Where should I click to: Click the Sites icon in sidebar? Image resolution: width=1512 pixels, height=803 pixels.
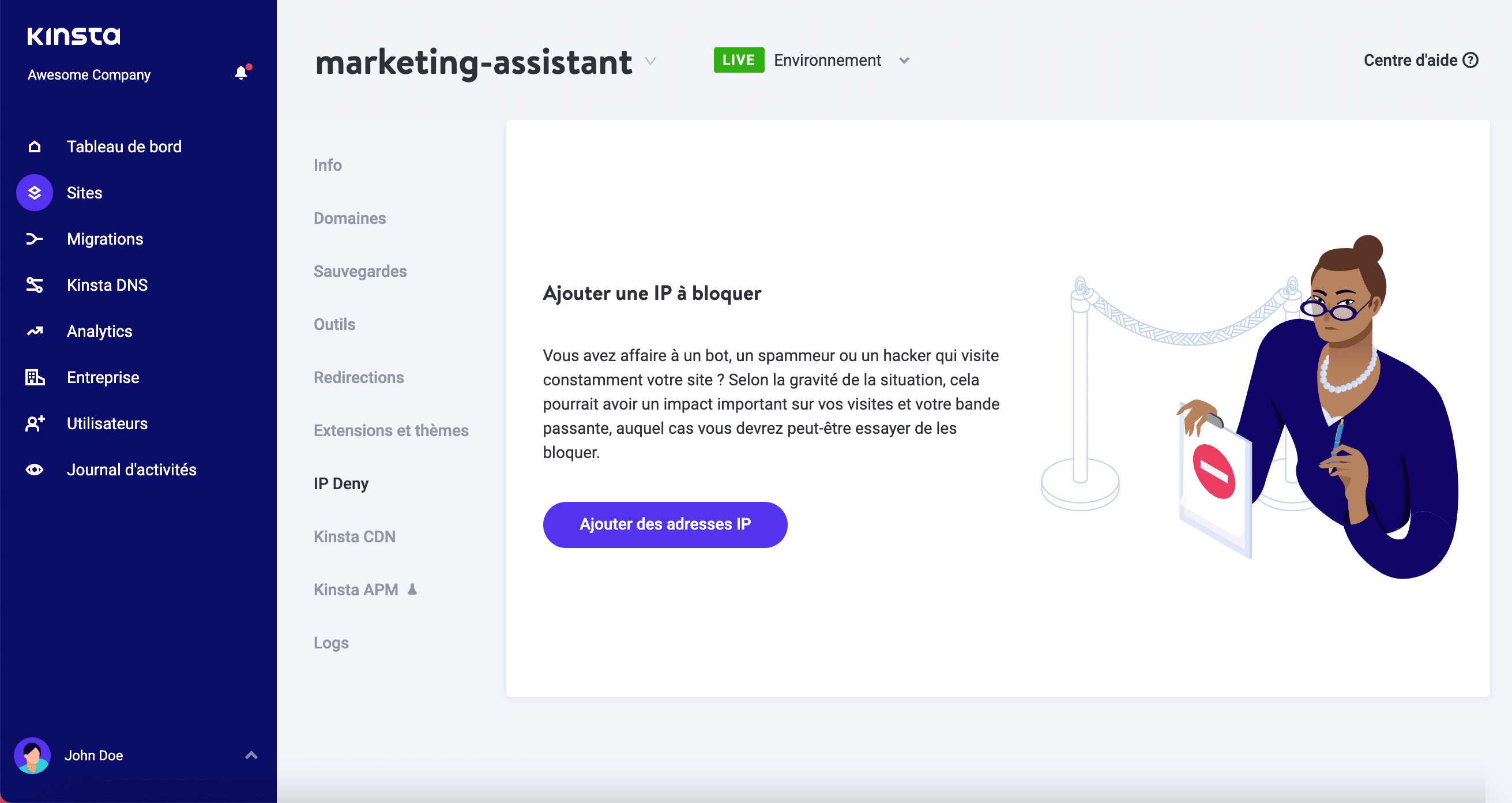coord(34,192)
